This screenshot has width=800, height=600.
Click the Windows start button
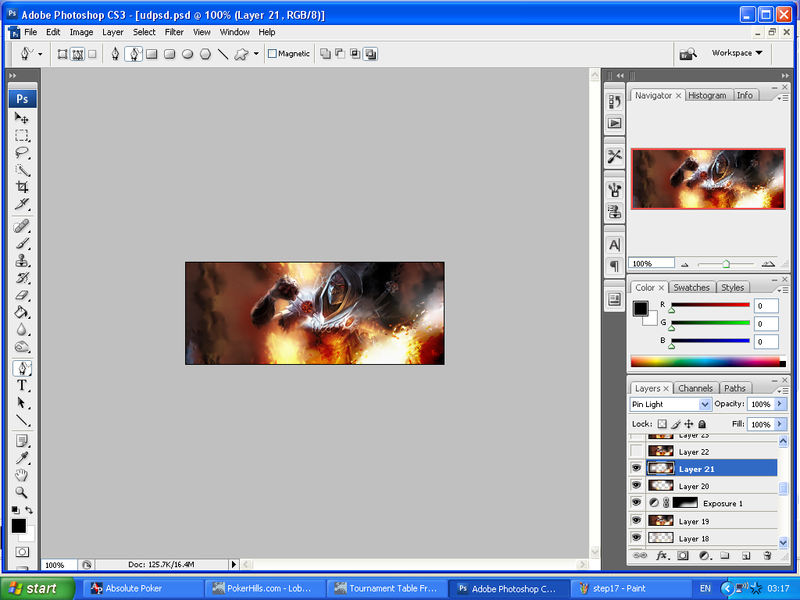[x=37, y=588]
